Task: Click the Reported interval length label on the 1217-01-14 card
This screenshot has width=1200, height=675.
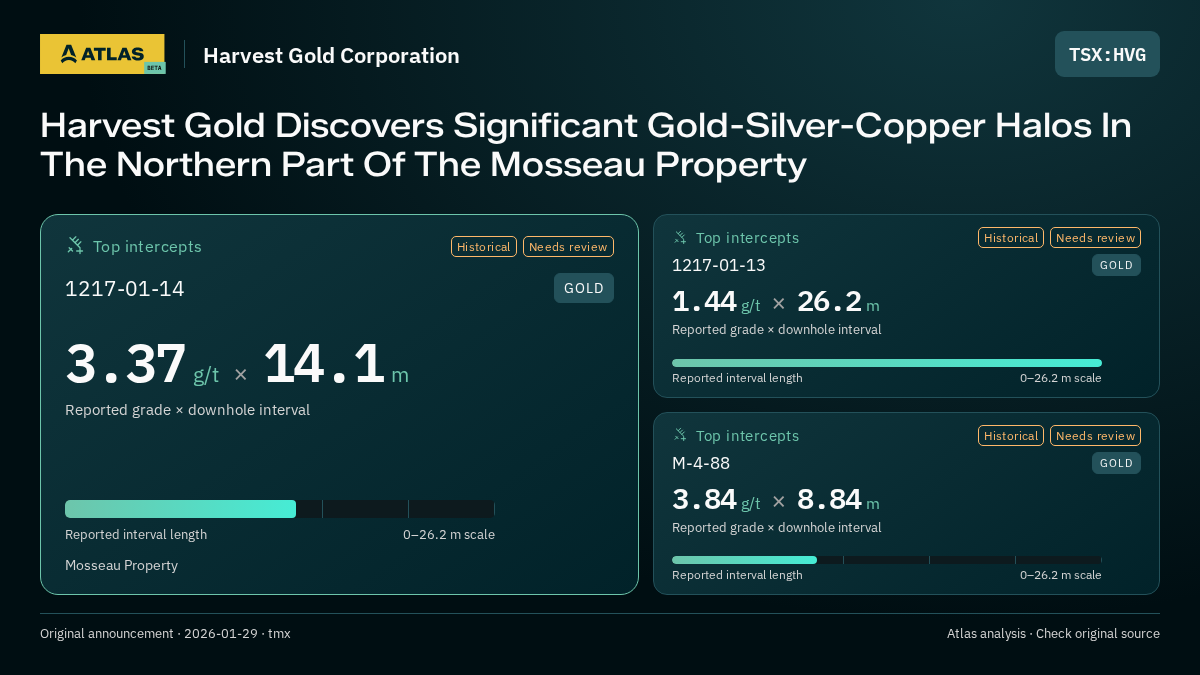Action: 136,535
